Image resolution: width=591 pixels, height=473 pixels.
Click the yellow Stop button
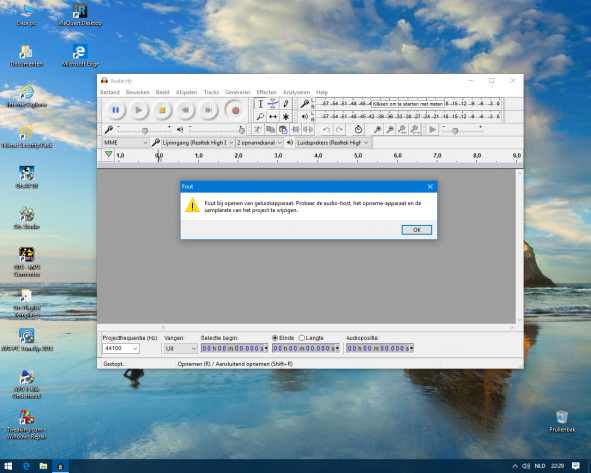click(x=162, y=110)
